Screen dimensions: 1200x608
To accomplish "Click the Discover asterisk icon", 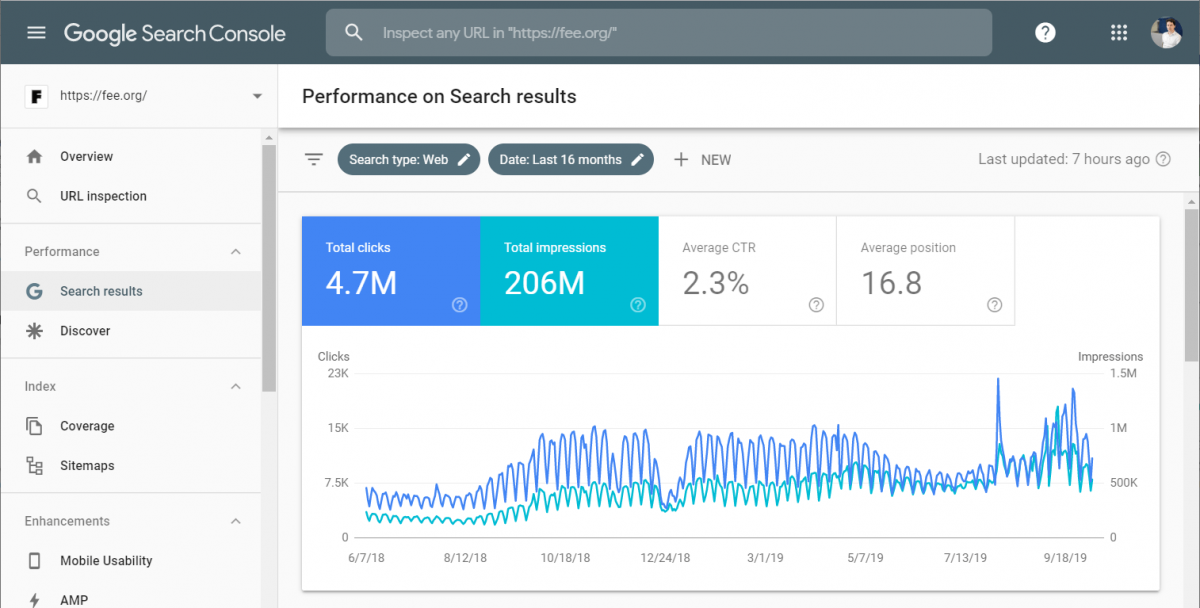I will click(x=35, y=331).
